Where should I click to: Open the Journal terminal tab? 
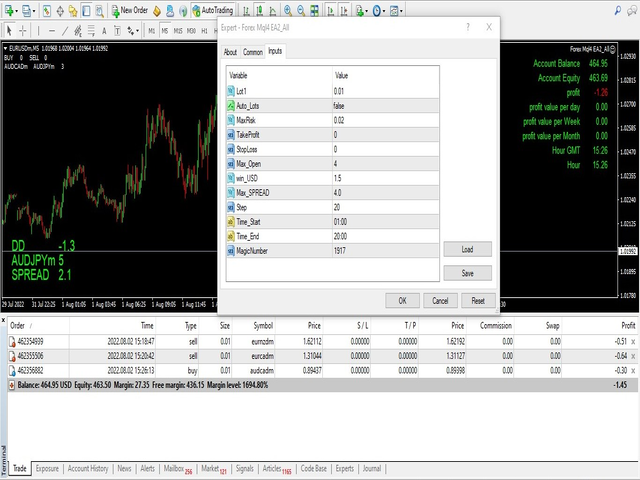(x=371, y=469)
